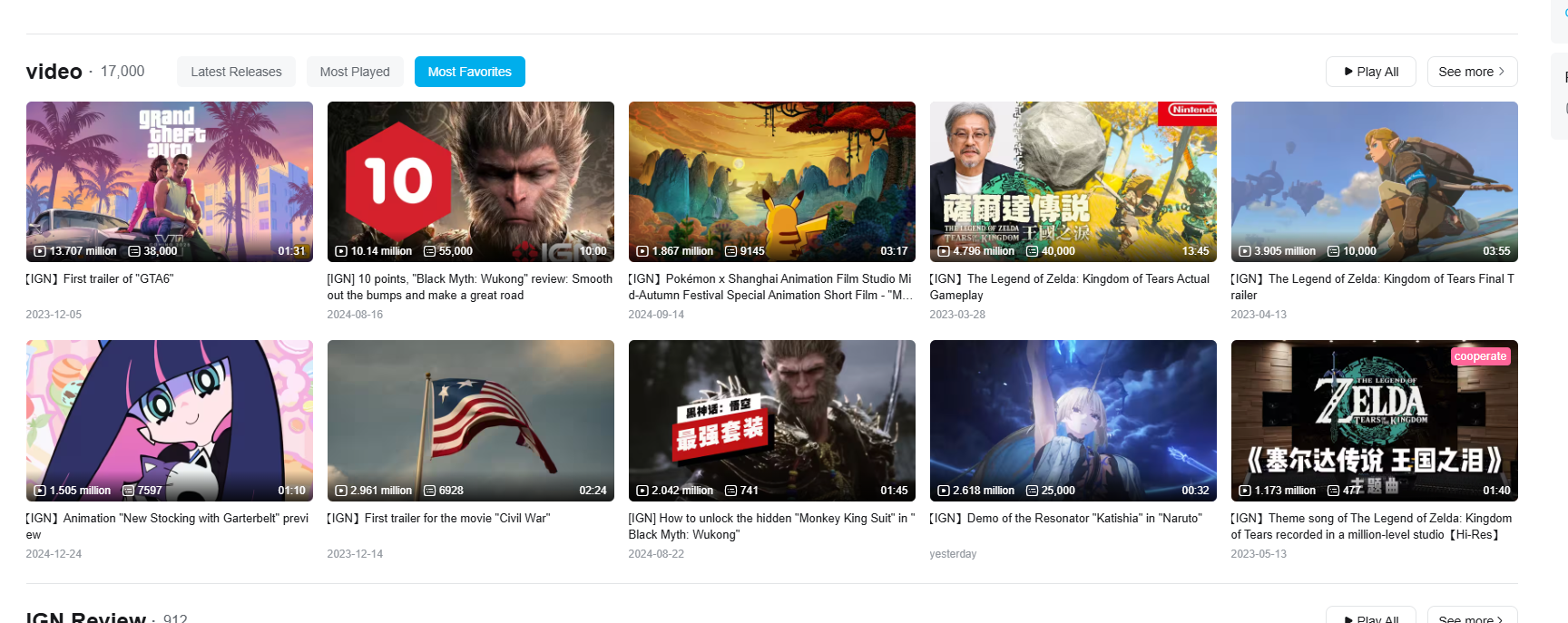Click Play All in the video section
Viewport: 1568px width, 623px height.
pyautogui.click(x=1371, y=72)
